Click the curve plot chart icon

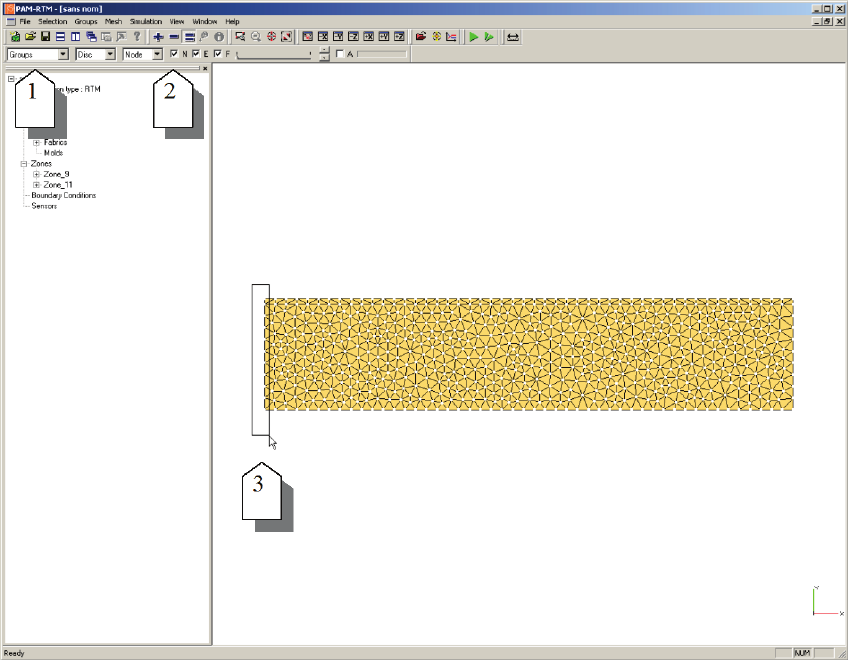pyautogui.click(x=452, y=37)
